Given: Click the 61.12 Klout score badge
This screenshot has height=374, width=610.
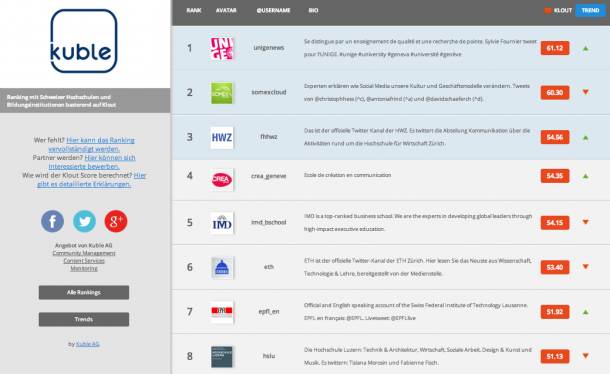Looking at the screenshot, I should click(x=555, y=48).
